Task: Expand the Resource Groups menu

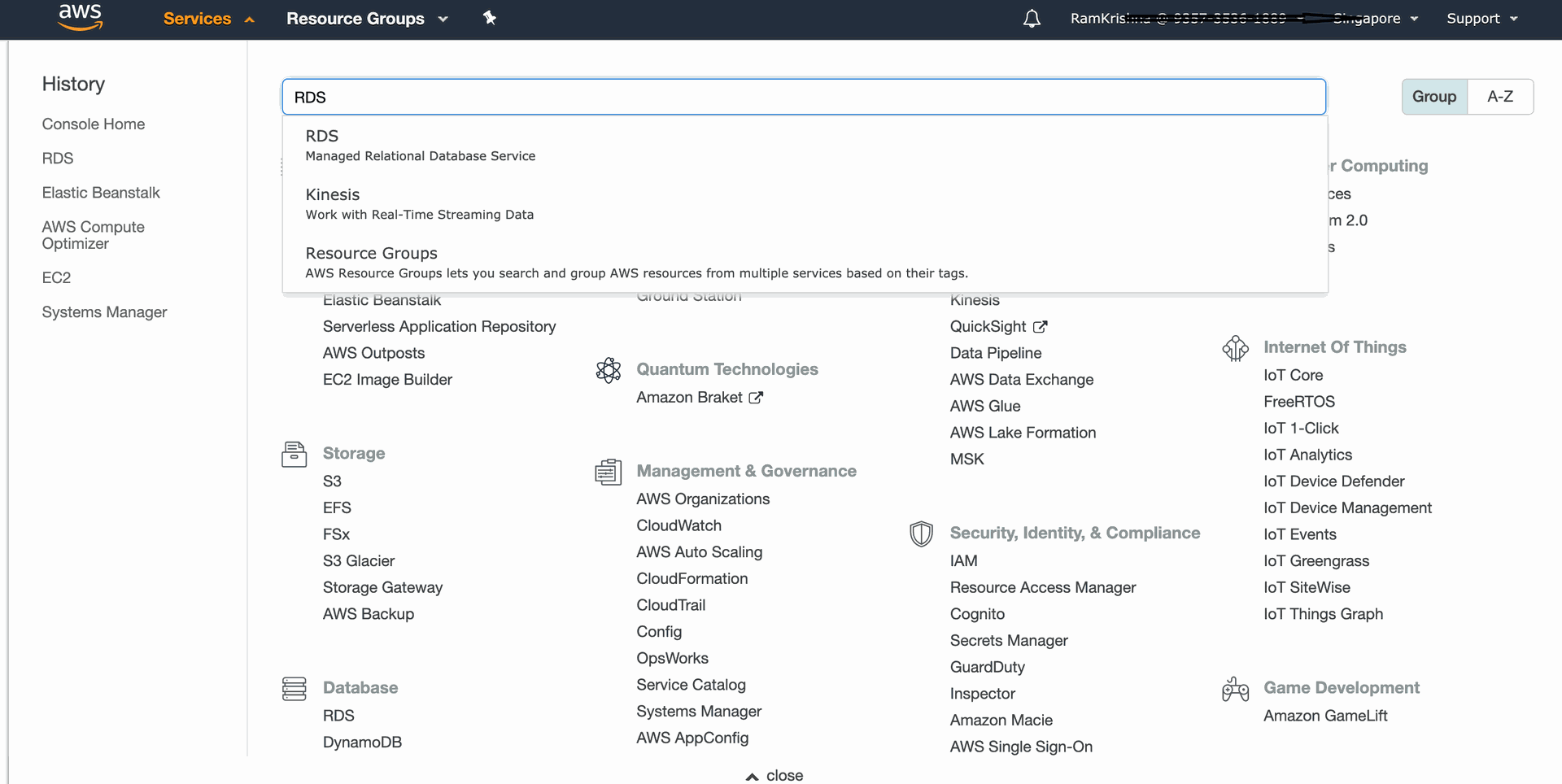Action: click(x=367, y=19)
